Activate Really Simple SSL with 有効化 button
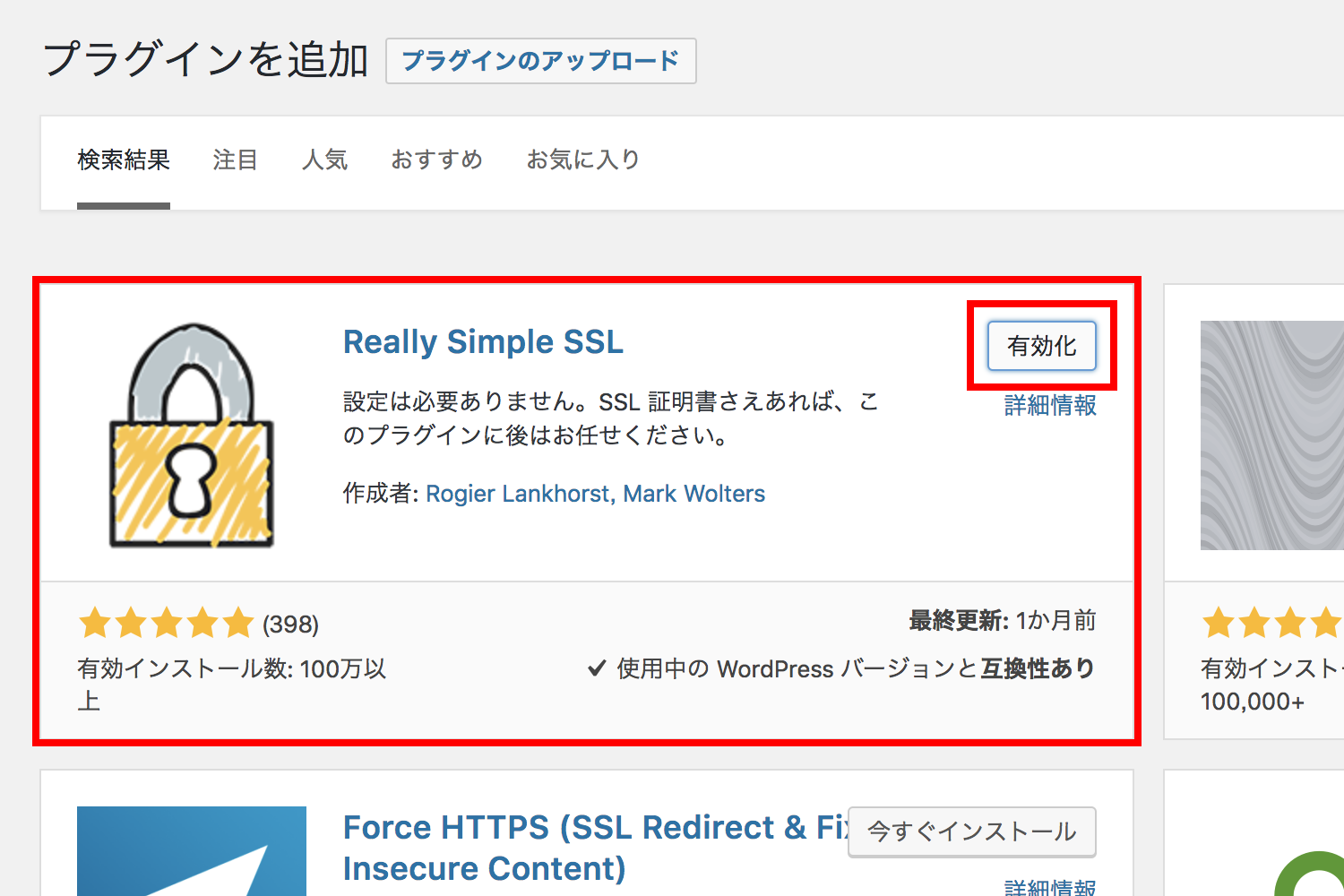Screen dimensions: 1344x896 (1042, 346)
